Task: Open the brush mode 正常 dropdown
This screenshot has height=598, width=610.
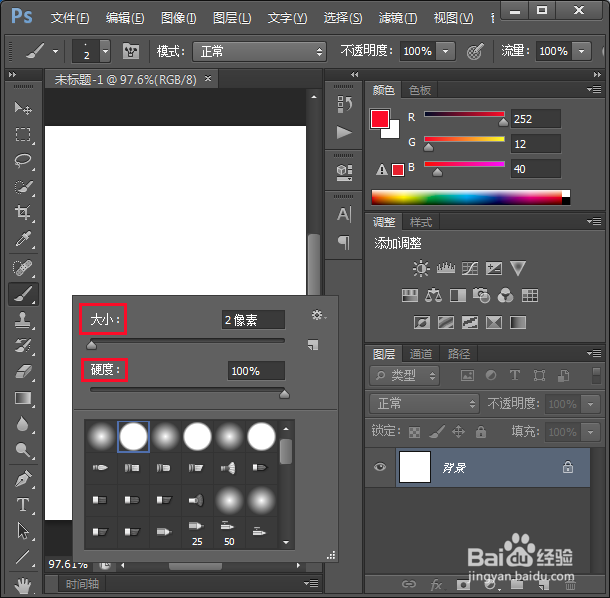Action: (x=259, y=52)
